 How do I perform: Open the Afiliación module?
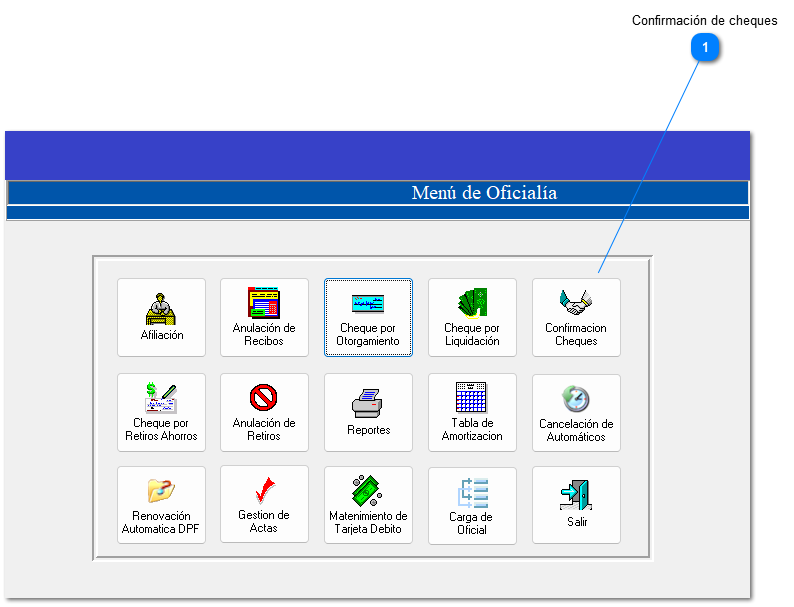click(x=161, y=317)
